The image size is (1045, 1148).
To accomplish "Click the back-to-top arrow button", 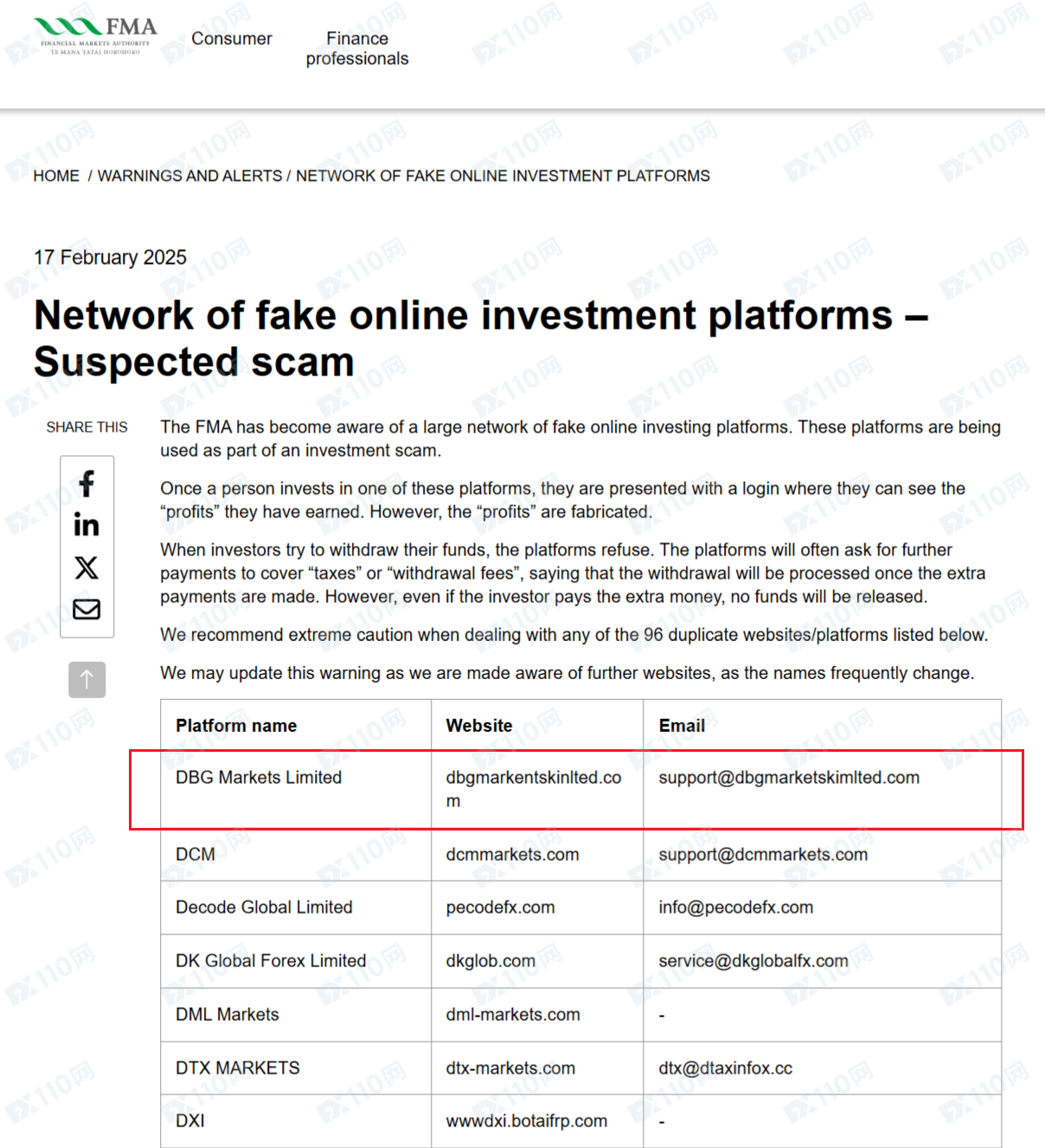I will click(87, 680).
